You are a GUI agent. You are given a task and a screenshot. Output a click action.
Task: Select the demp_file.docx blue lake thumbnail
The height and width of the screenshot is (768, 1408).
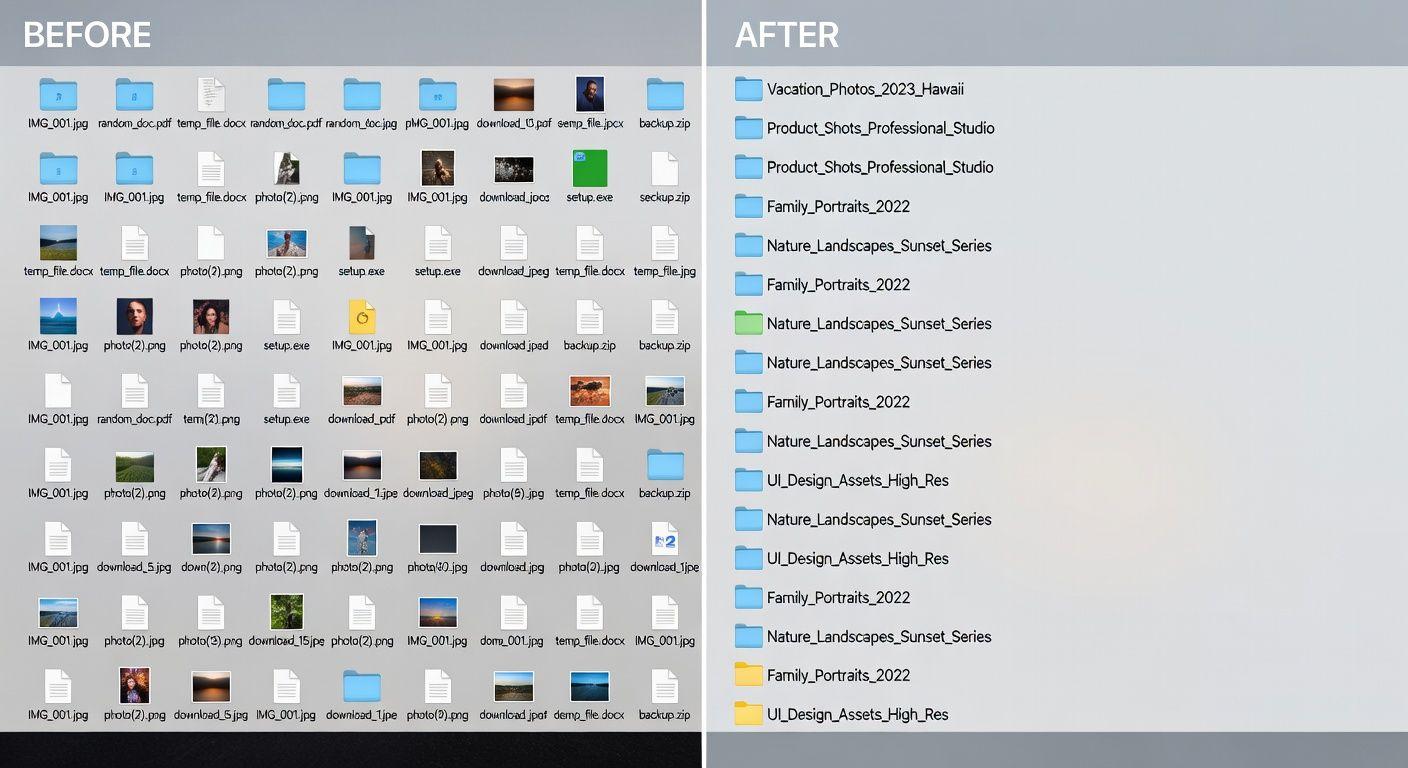tap(590, 686)
